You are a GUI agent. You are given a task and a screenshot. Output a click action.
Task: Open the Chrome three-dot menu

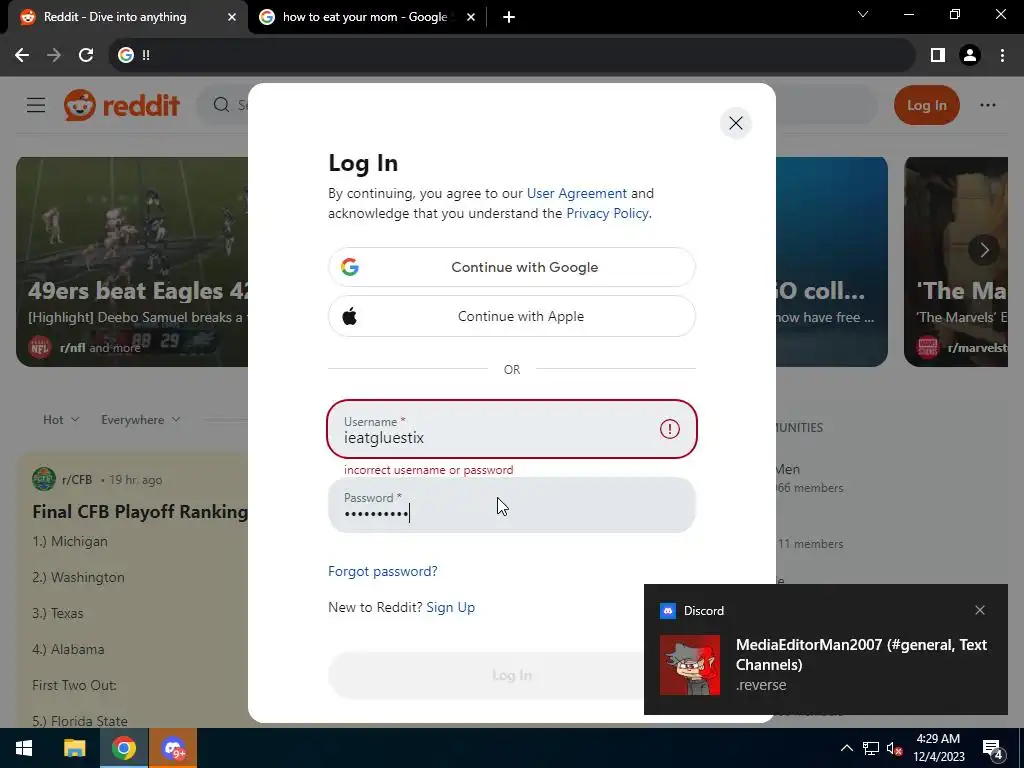click(1002, 56)
